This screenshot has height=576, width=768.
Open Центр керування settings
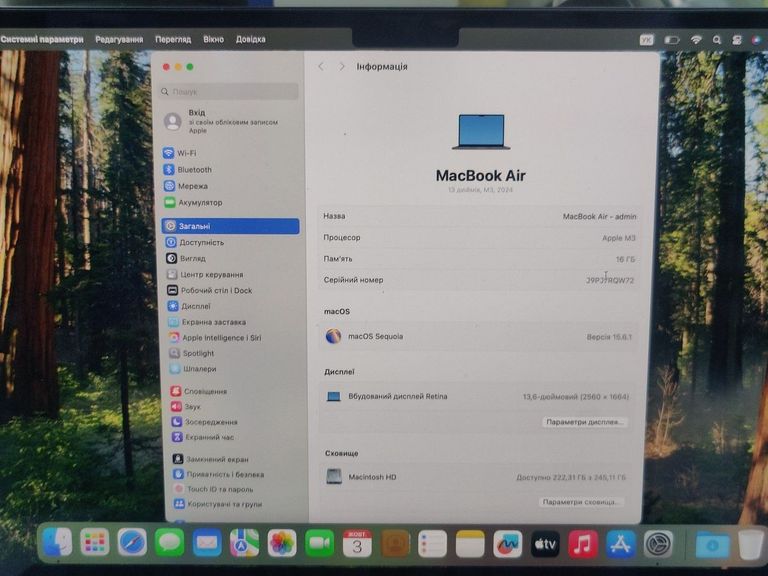tap(205, 274)
